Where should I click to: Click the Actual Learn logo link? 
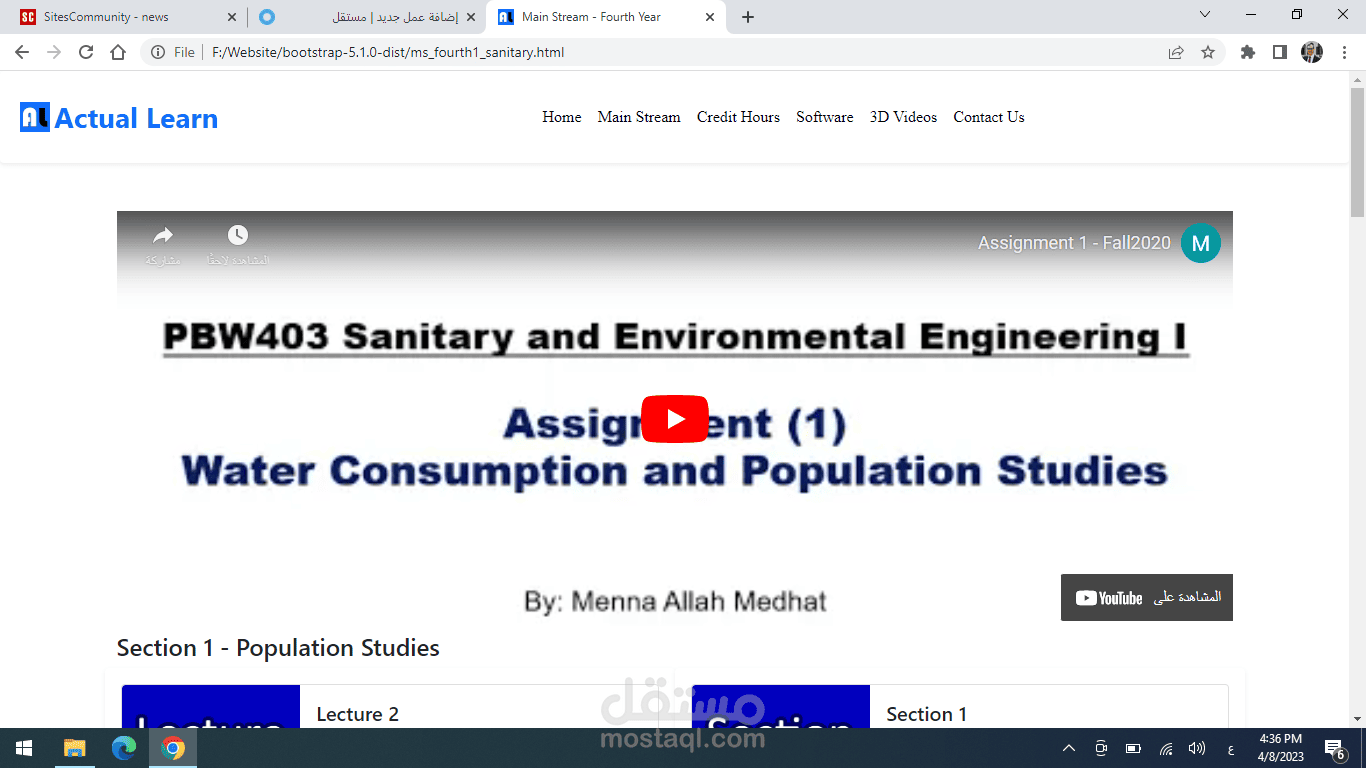119,118
